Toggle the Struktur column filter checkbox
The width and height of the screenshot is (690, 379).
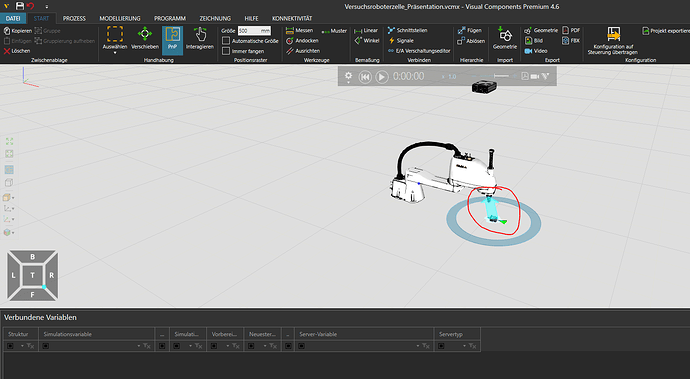[11, 346]
